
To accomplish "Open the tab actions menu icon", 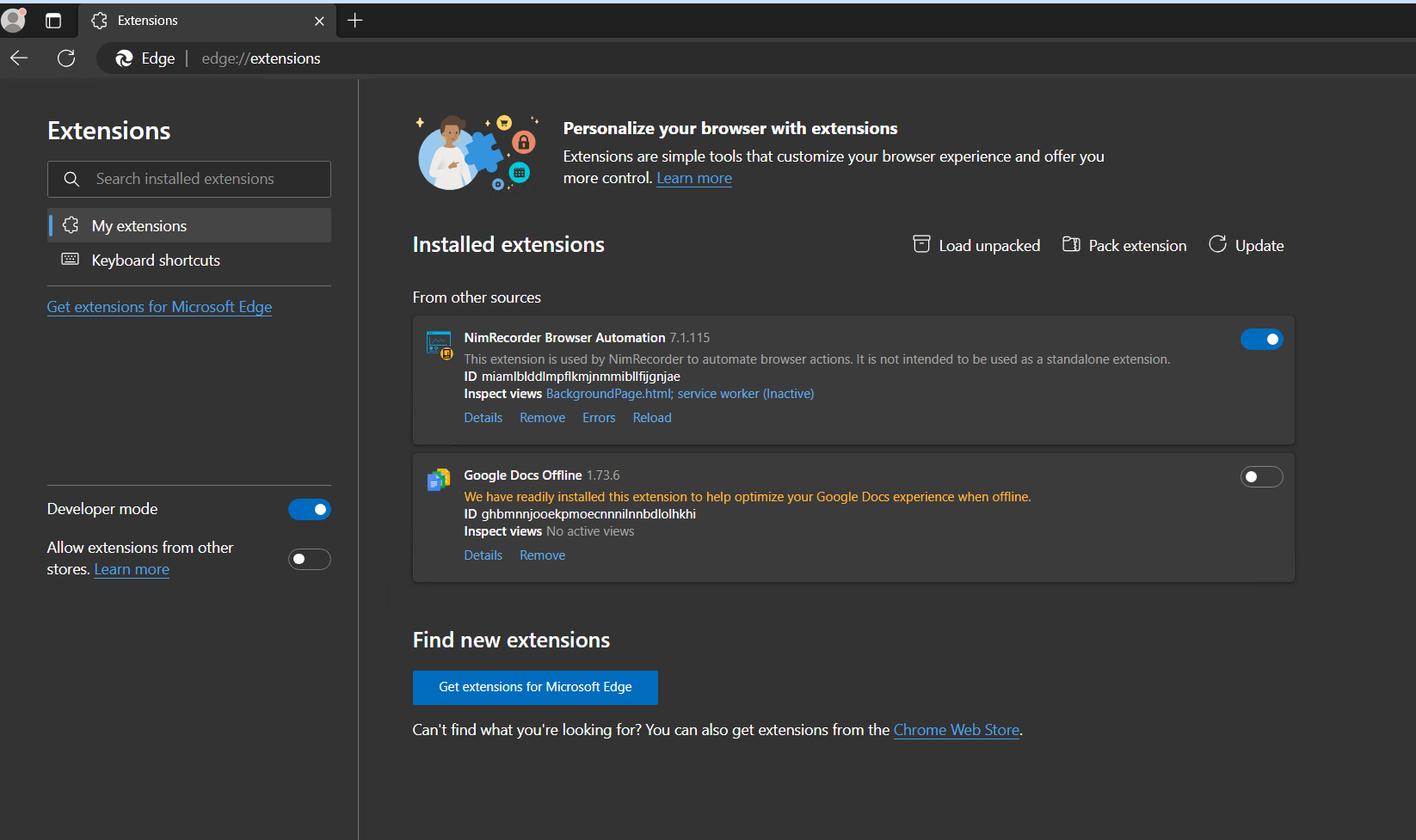I will [53, 21].
